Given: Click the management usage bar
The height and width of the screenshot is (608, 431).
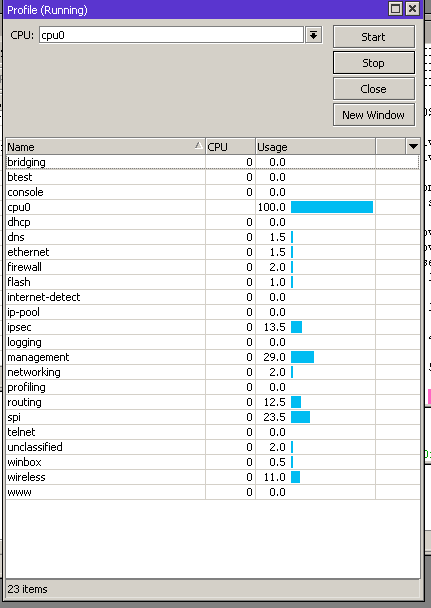Looking at the screenshot, I should click(302, 357).
